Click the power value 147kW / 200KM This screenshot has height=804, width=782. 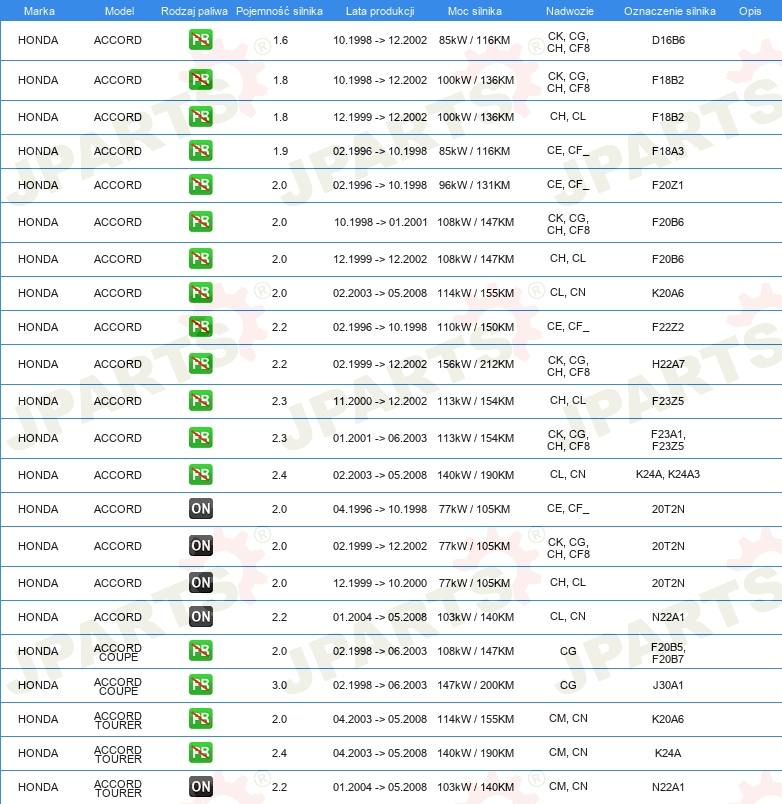(475, 685)
